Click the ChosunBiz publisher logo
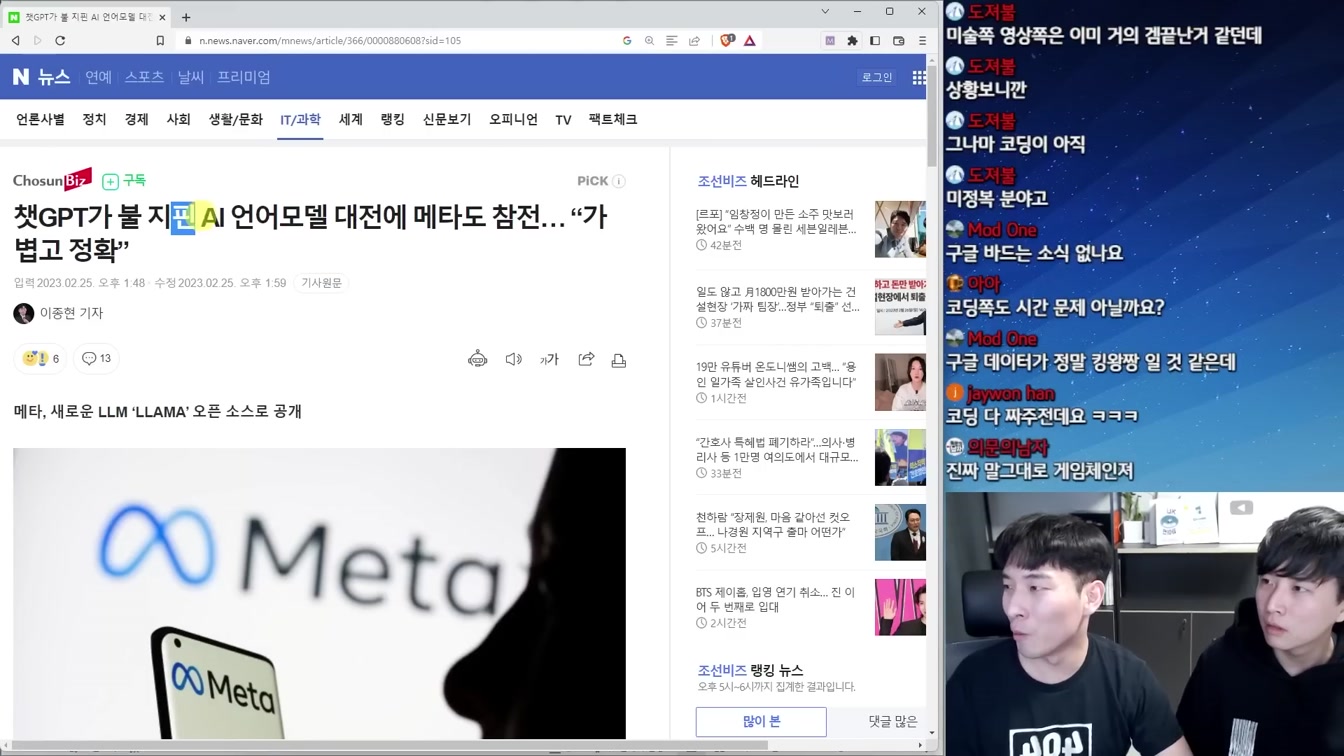1344x756 pixels. [x=52, y=180]
